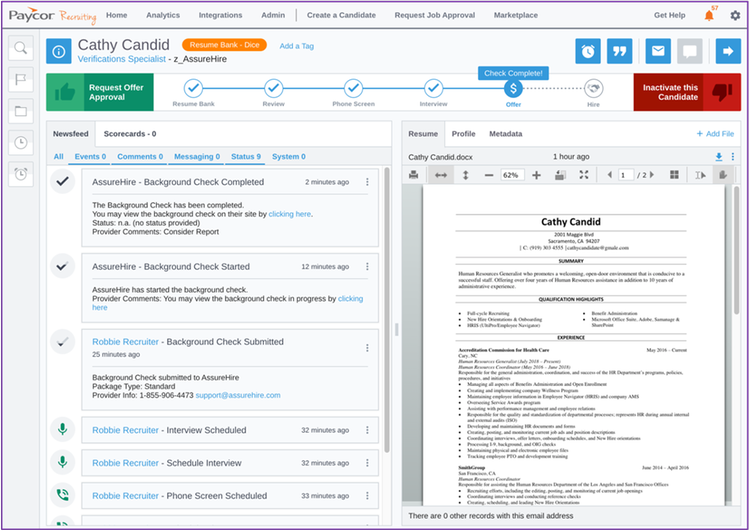Image resolution: width=750 pixels, height=531 pixels.
Task: Click the Phone Screen stage checkmark
Action: (x=353, y=88)
